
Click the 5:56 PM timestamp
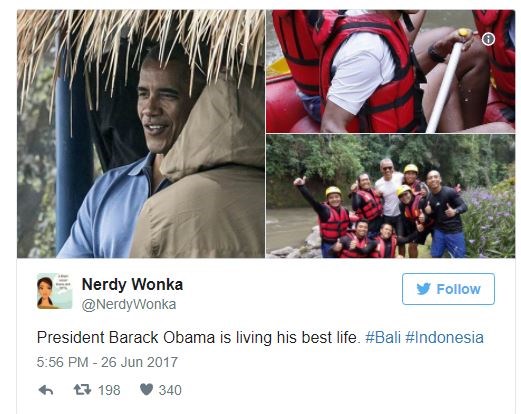pos(62,362)
